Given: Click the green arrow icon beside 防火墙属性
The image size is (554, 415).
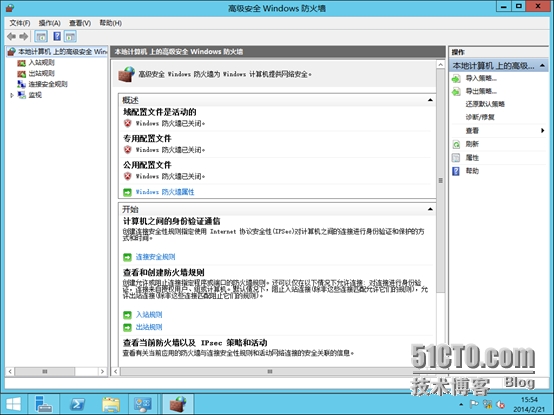Looking at the screenshot, I should [127, 192].
